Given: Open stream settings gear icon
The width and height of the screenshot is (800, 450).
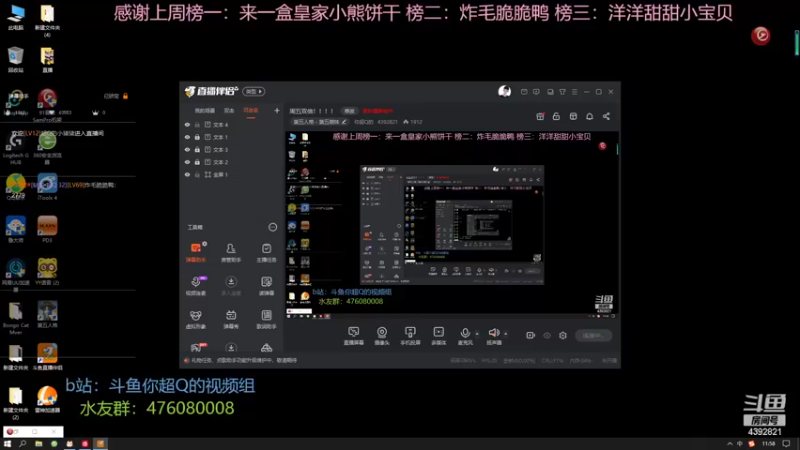Looking at the screenshot, I should [x=563, y=335].
